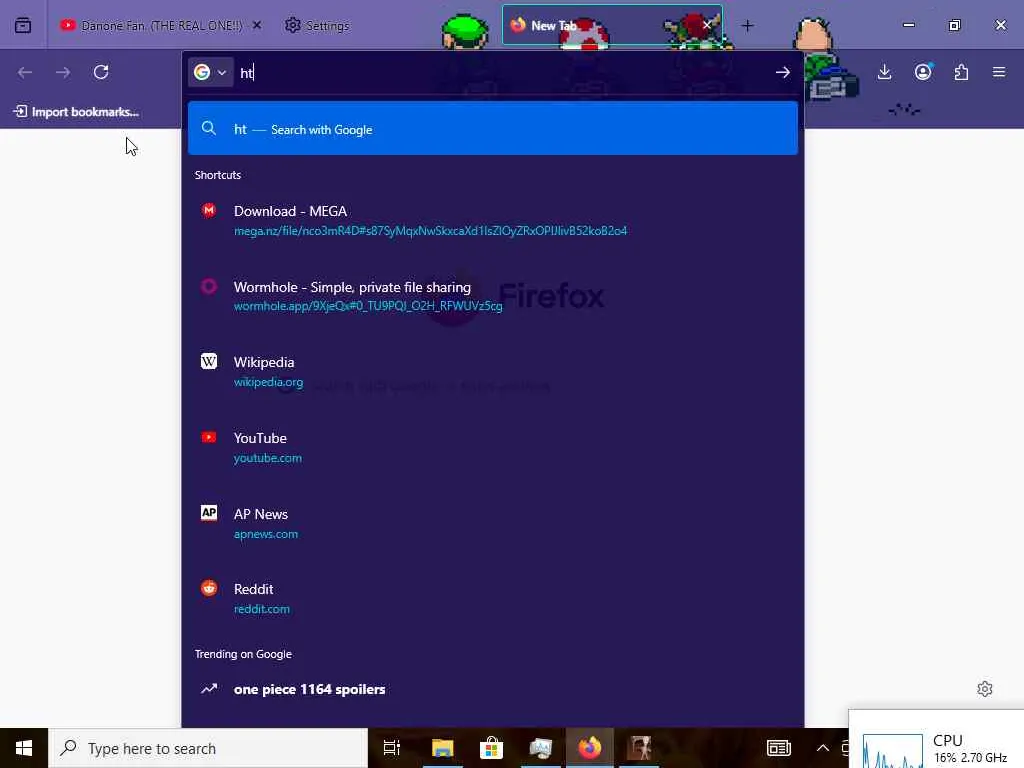The image size is (1024, 768).
Task: Click the Reddit favicon icon
Action: click(x=208, y=588)
